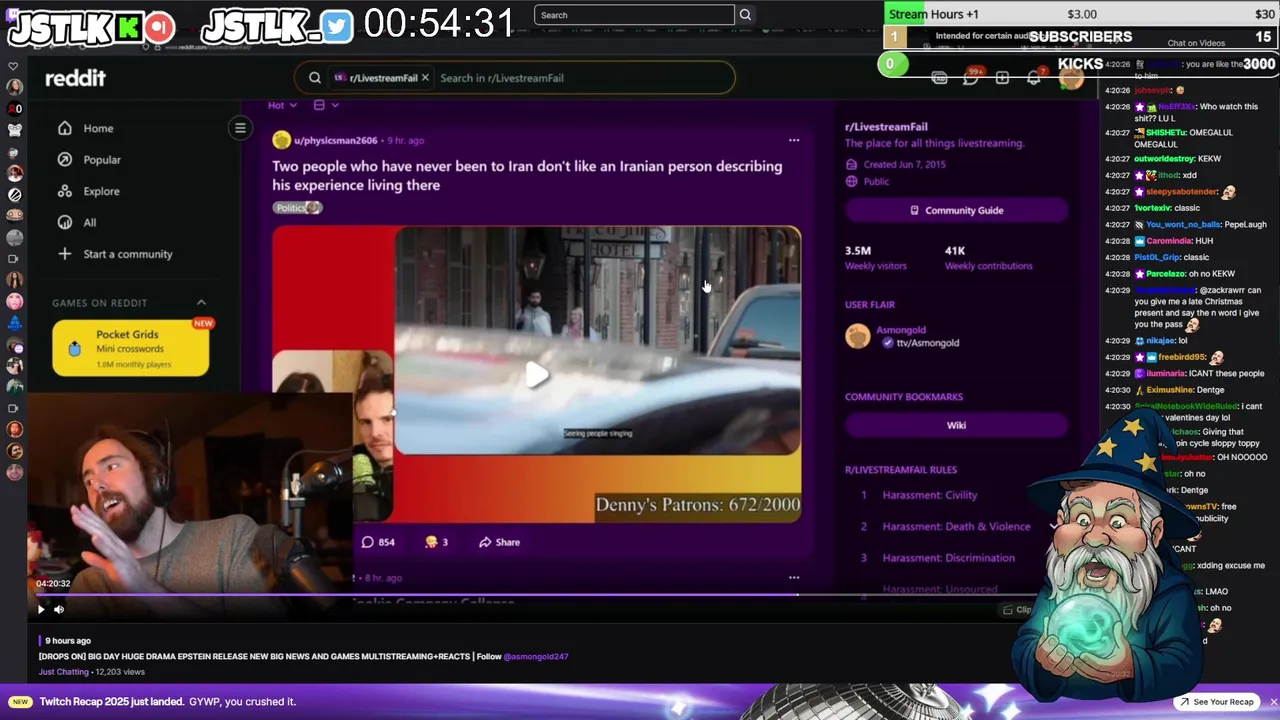Open rule 1 Harassment: Civility
The image size is (1280, 720).
(x=930, y=495)
